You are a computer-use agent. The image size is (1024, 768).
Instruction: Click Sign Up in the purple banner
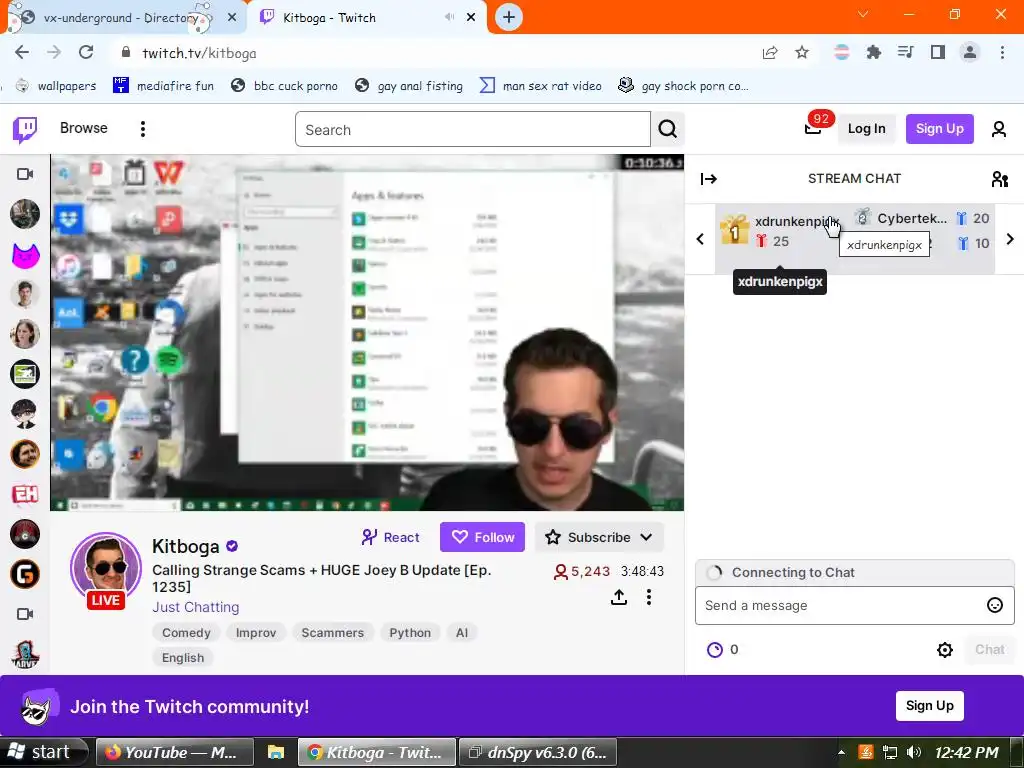tap(929, 706)
